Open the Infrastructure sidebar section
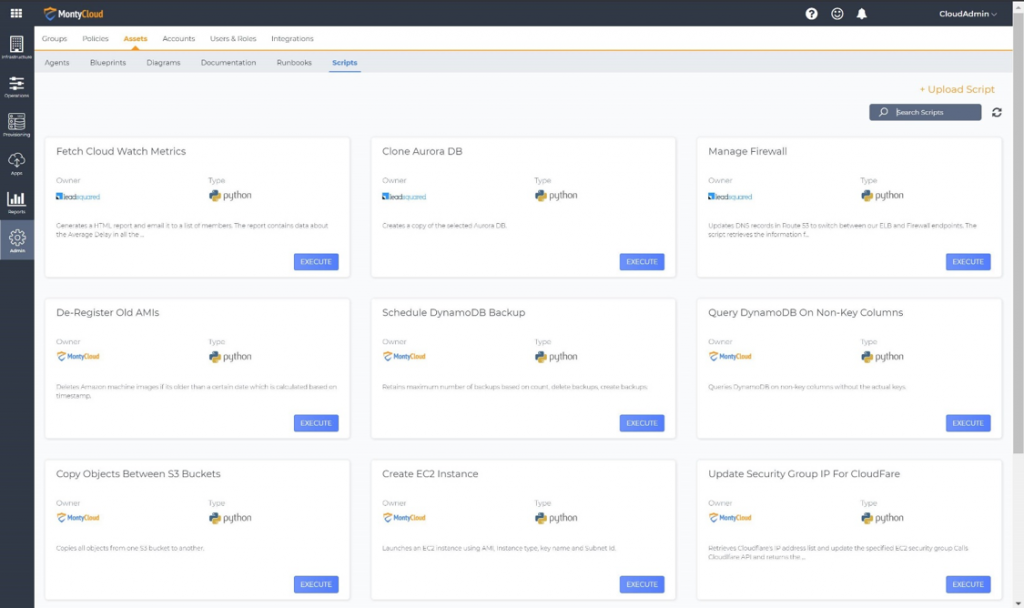 click(x=16, y=47)
